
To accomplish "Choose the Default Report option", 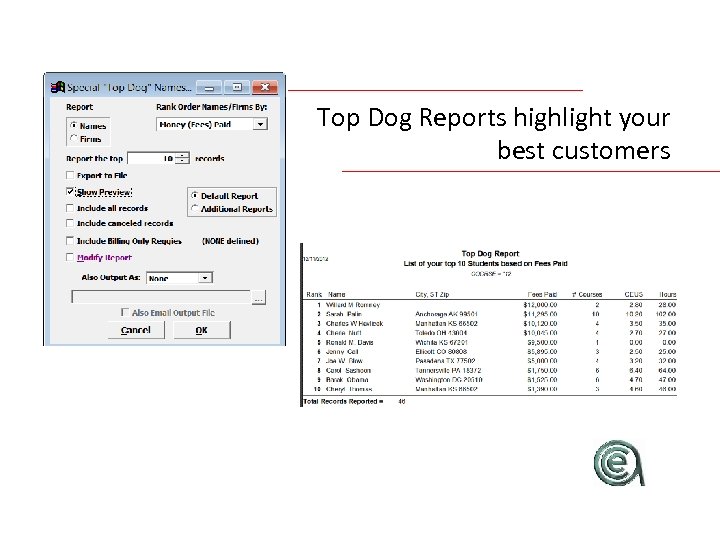I will tap(195, 196).
